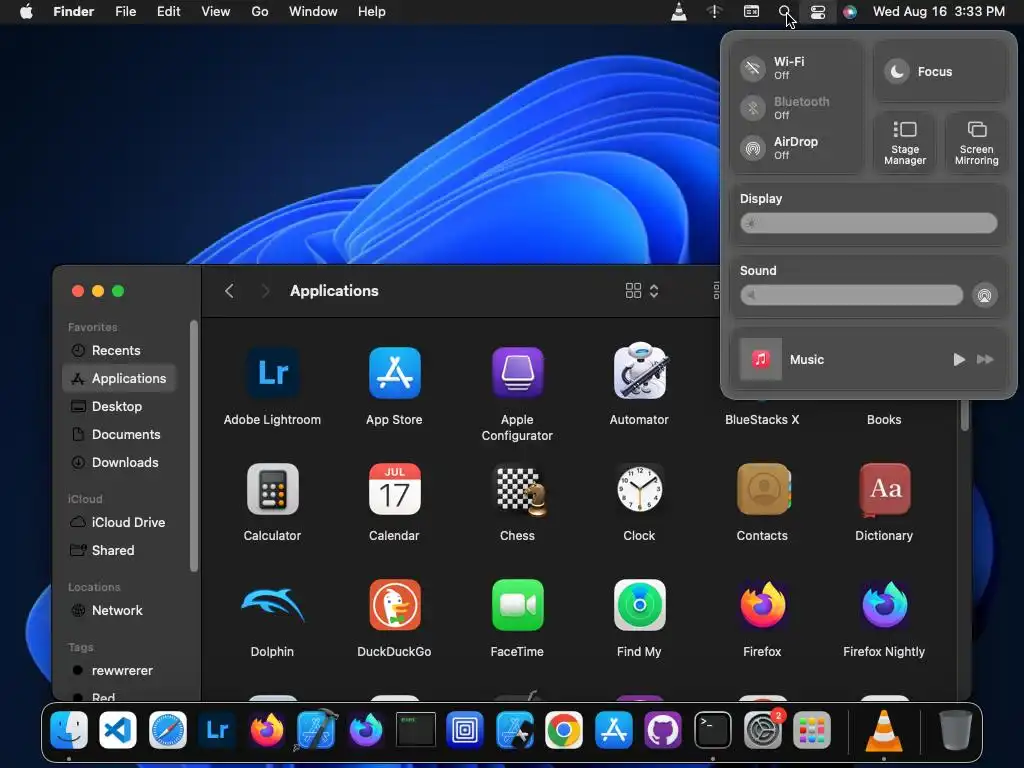
Task: Select the Calculator app icon
Action: pyautogui.click(x=273, y=489)
